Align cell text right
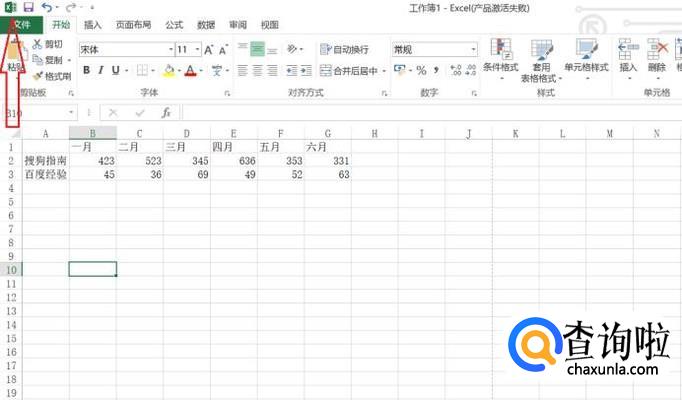 point(272,70)
